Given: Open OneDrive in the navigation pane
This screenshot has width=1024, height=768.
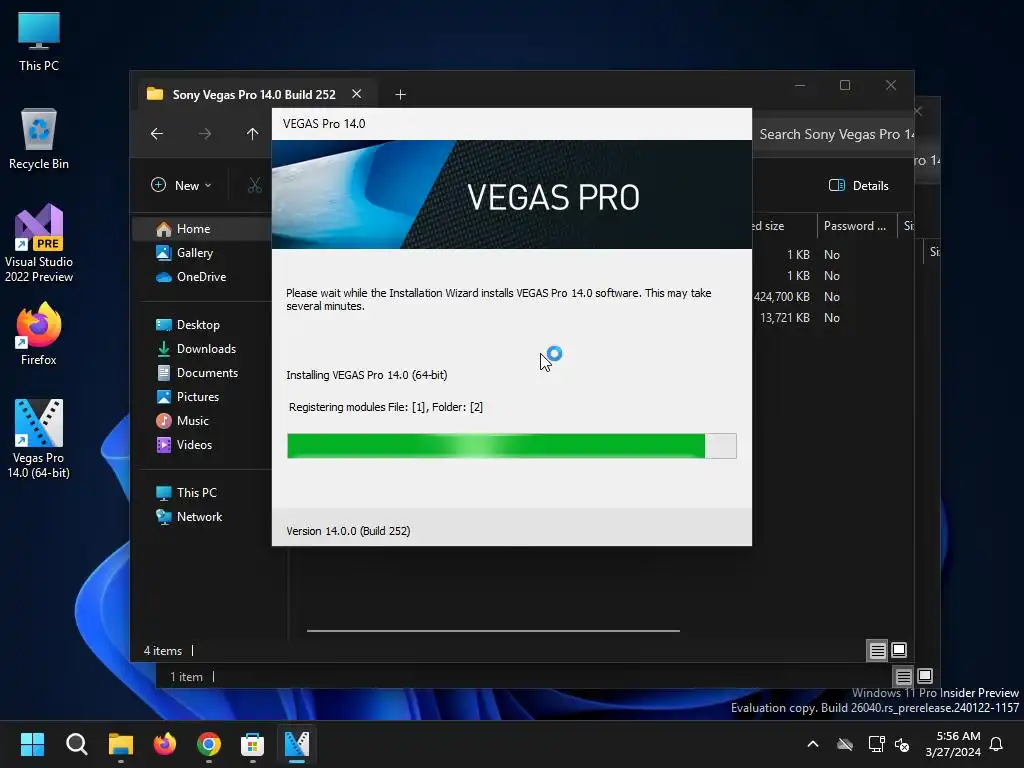Looking at the screenshot, I should pos(202,277).
